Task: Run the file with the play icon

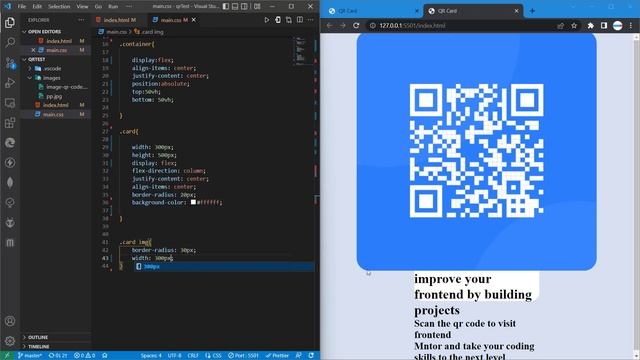Action: tap(267, 20)
